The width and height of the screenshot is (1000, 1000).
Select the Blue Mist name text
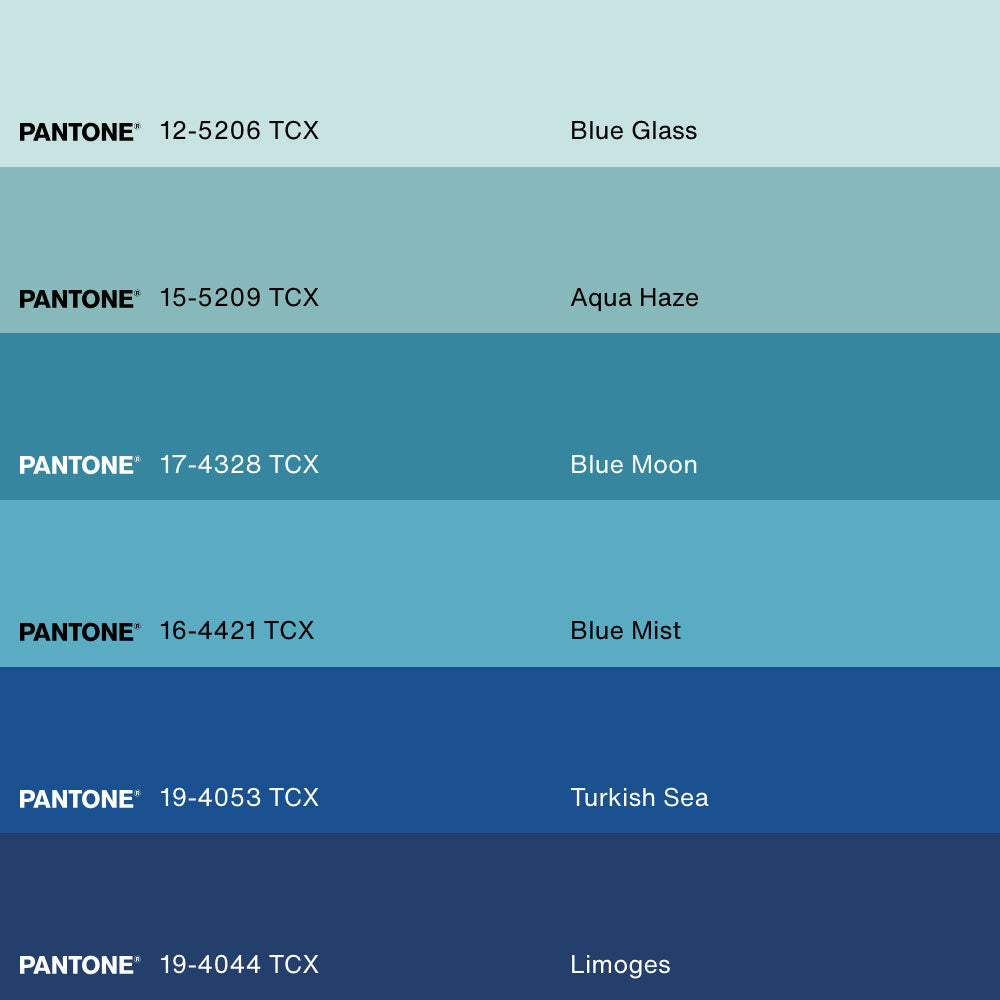(x=625, y=631)
